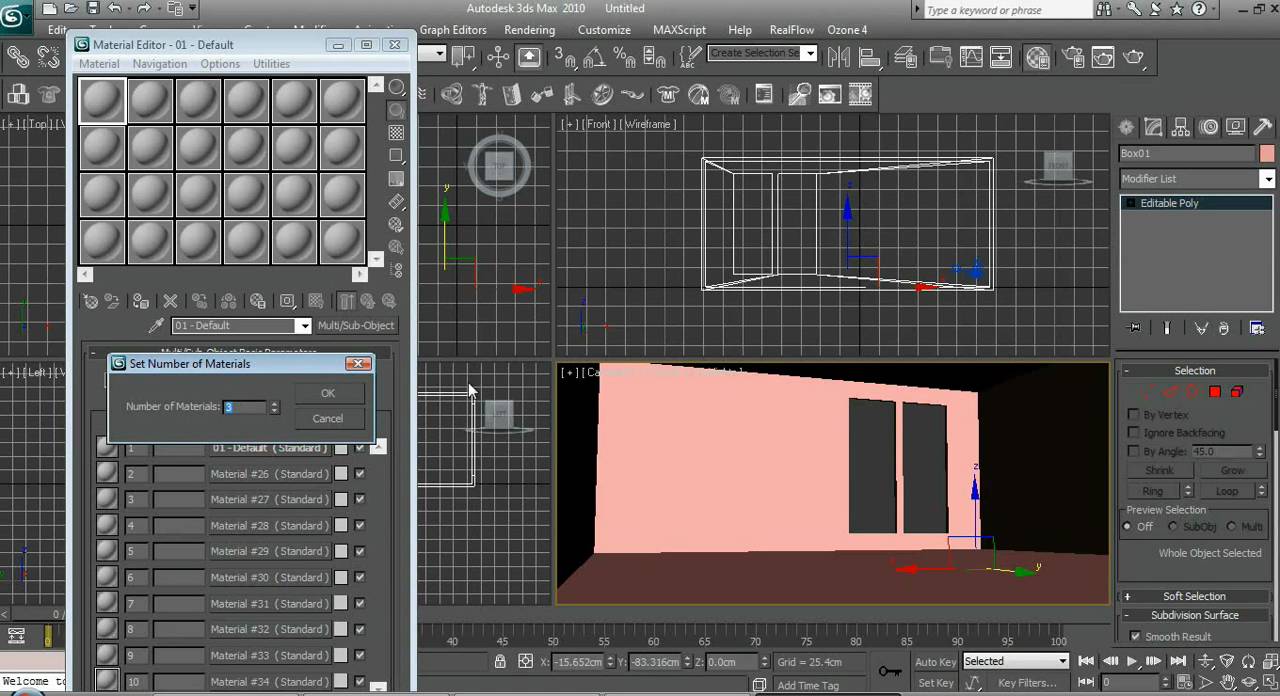Click the Auto Key button
1280x696 pixels.
(x=936, y=661)
